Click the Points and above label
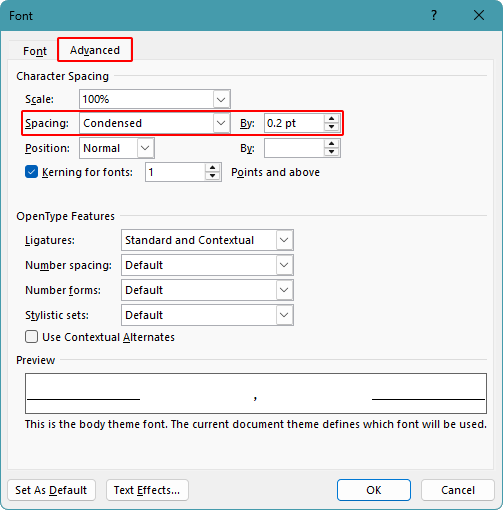Image resolution: width=503 pixels, height=510 pixels. (x=275, y=172)
